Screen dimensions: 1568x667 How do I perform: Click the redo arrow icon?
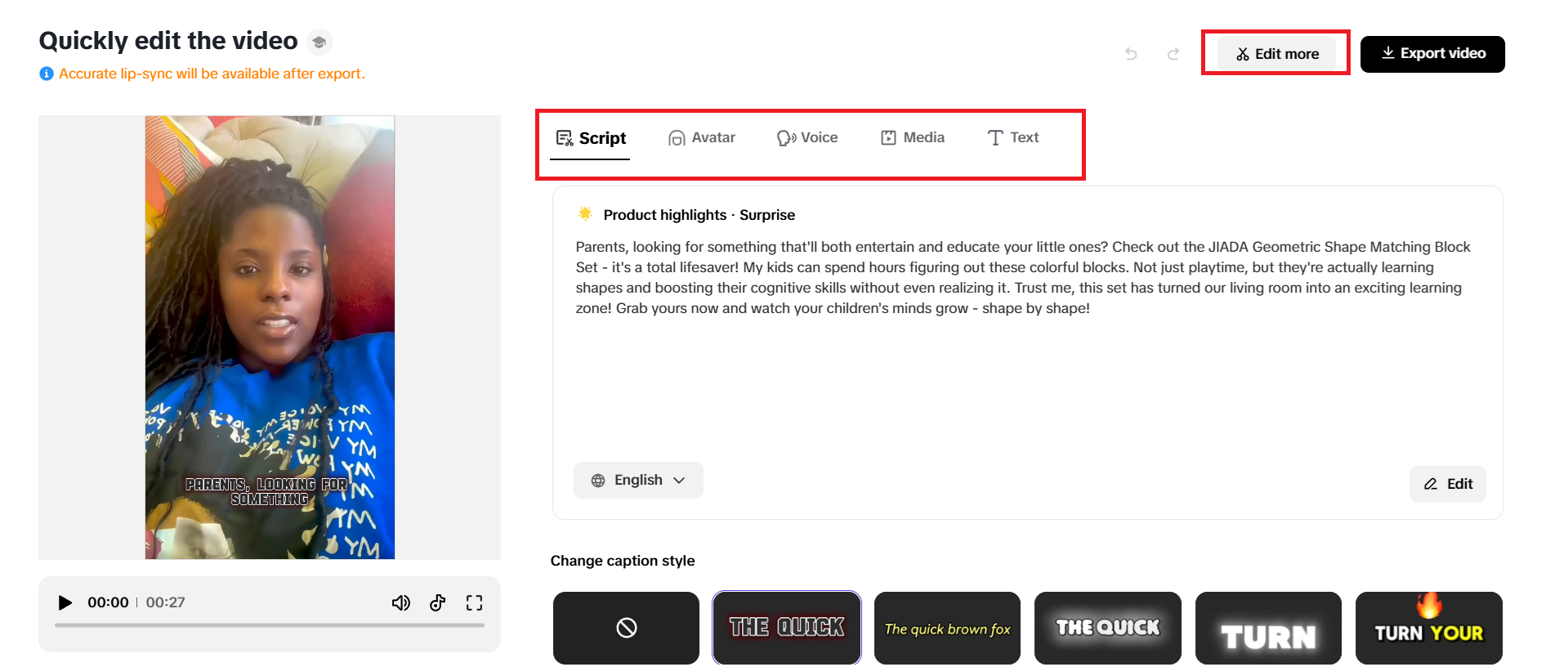[1173, 53]
